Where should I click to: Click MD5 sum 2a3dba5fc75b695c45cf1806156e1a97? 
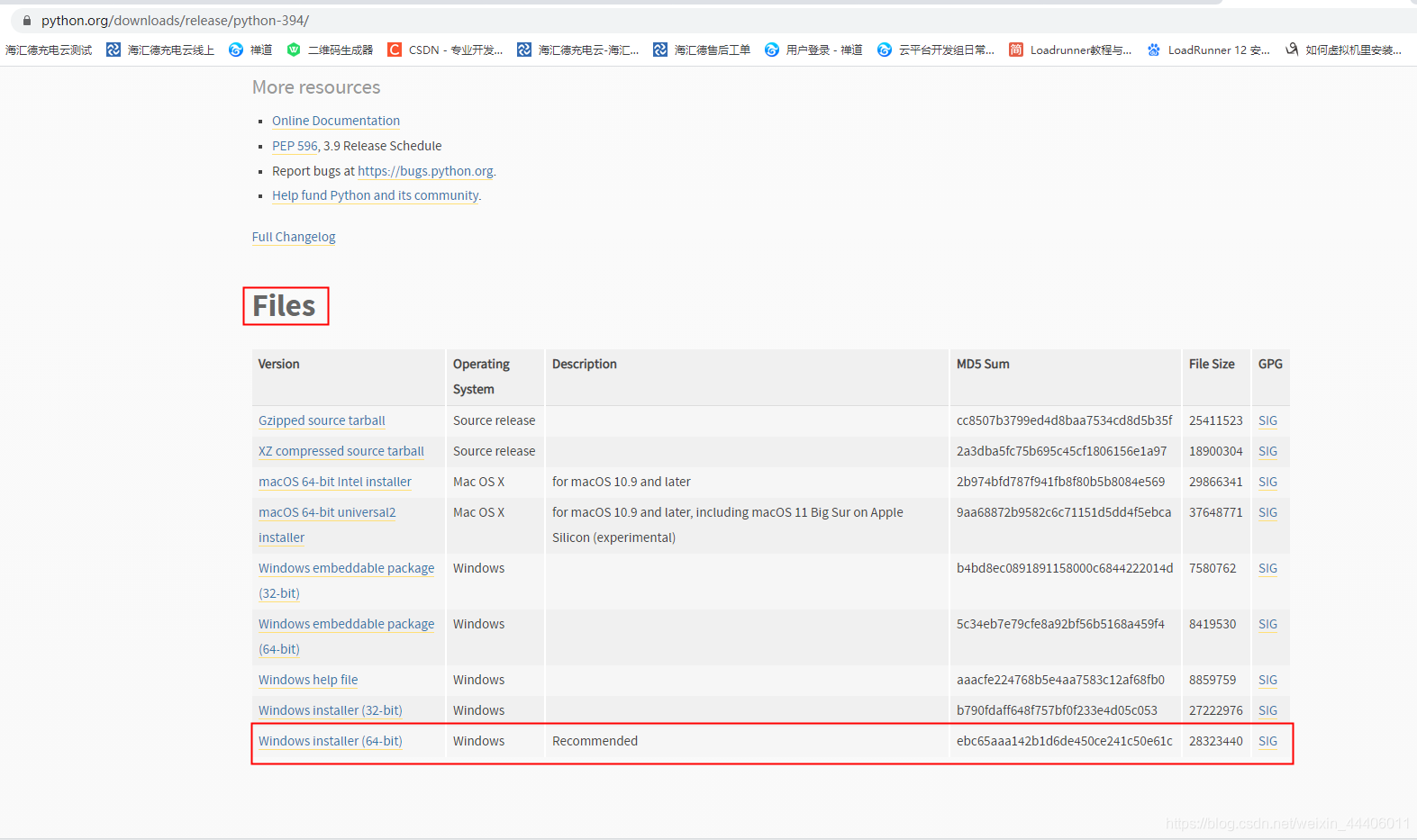[1061, 451]
